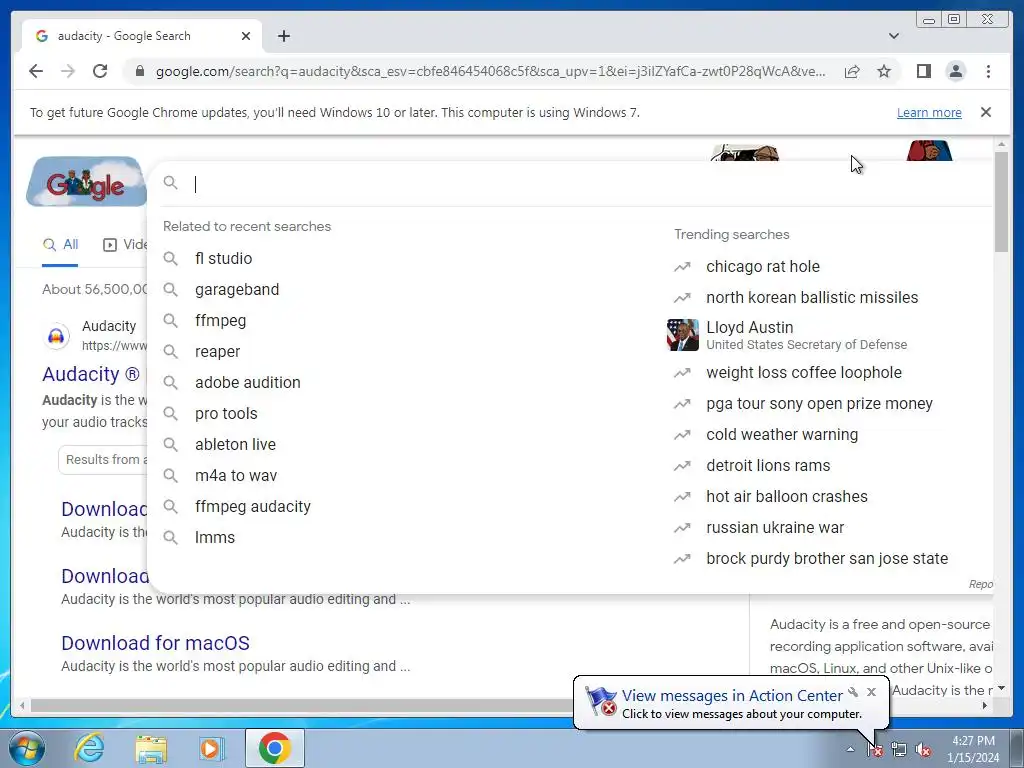Click the horizontal scrollbar thumb

[301, 706]
